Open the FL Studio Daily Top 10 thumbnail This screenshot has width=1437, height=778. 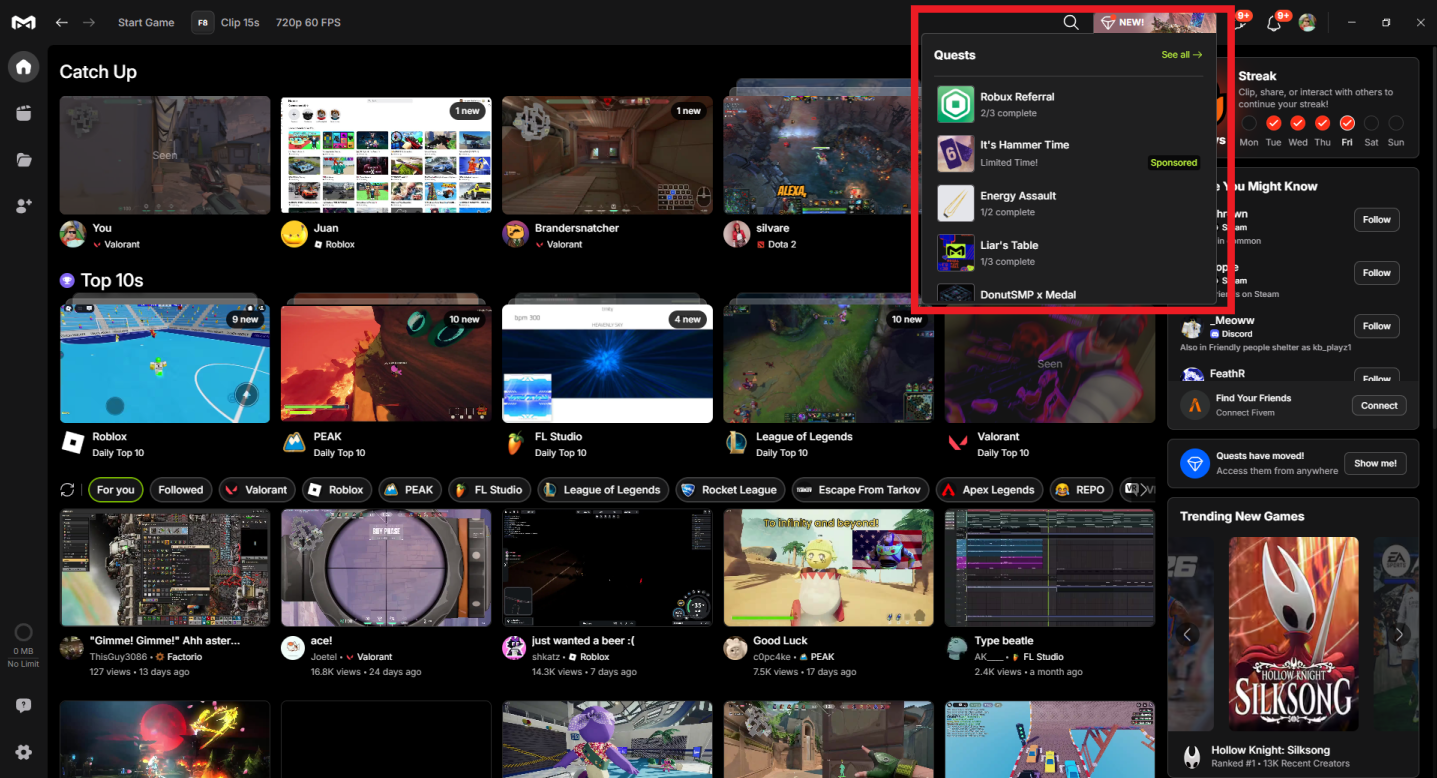coord(607,364)
